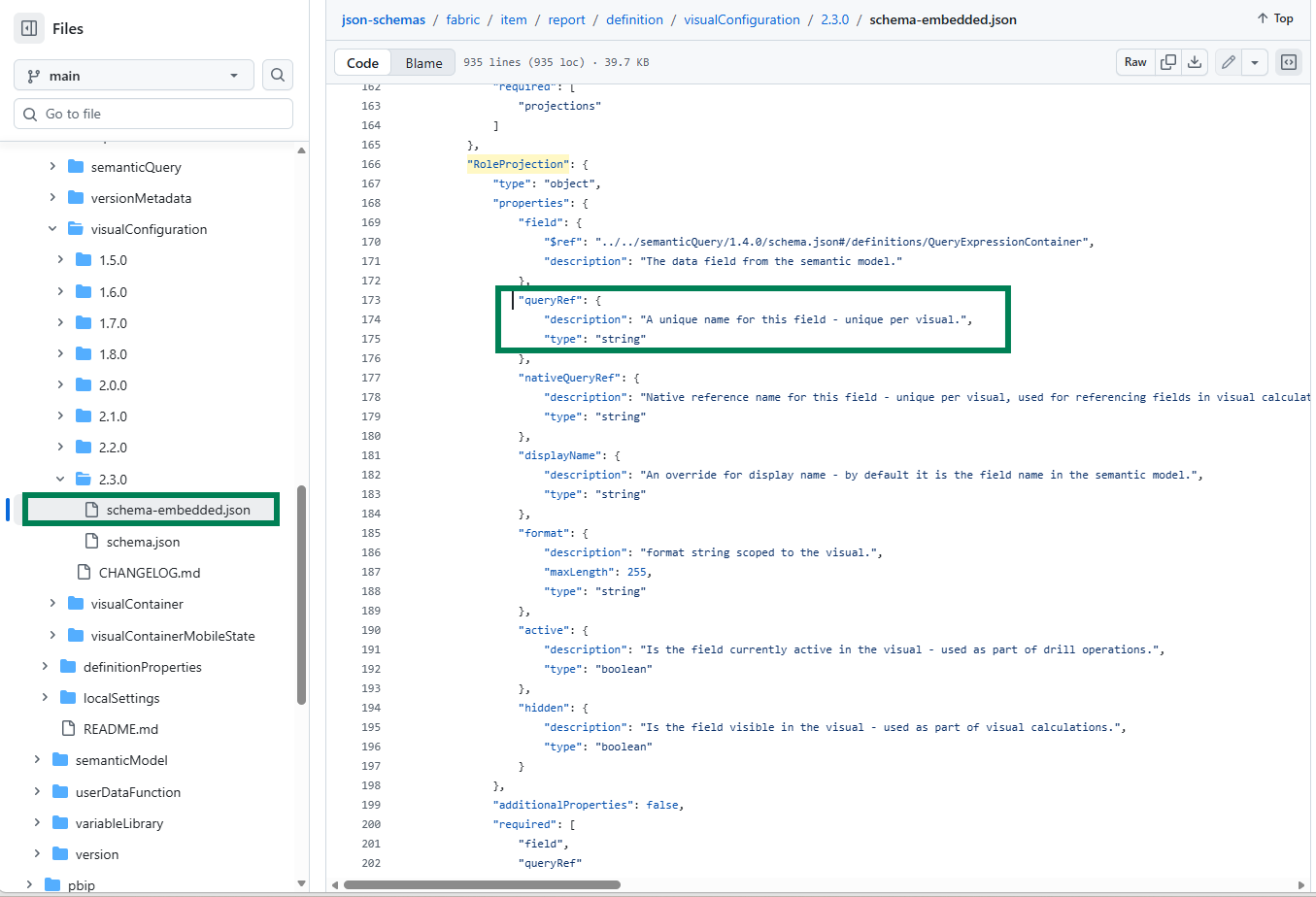Click the README.md file icon
The height and width of the screenshot is (897, 1316).
[x=68, y=729]
